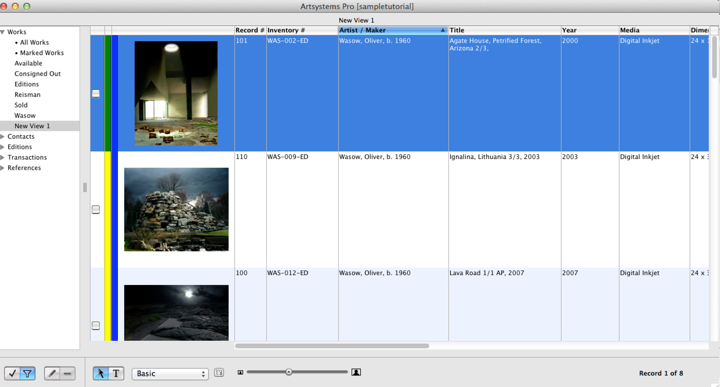This screenshot has height=387, width=720.
Task: Click the pencil edit button
Action: (52, 373)
